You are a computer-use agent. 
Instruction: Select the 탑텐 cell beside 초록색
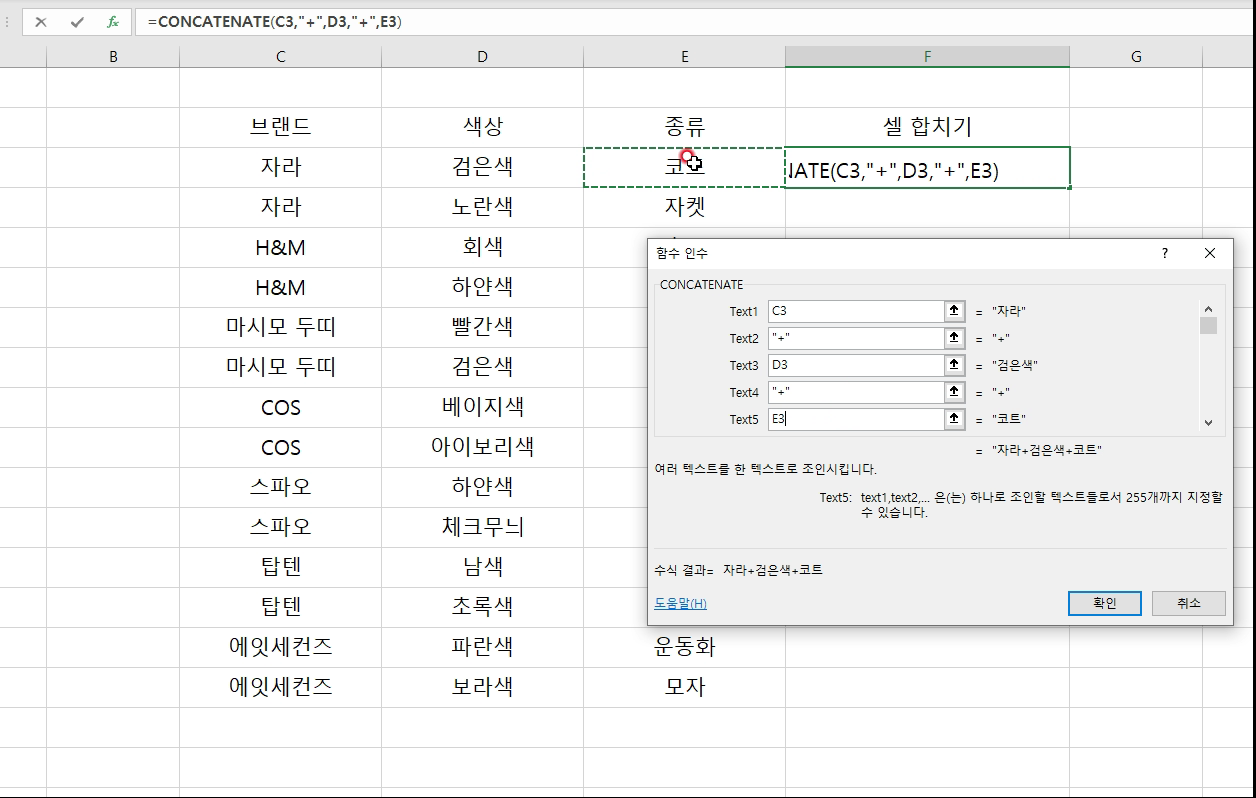click(280, 607)
